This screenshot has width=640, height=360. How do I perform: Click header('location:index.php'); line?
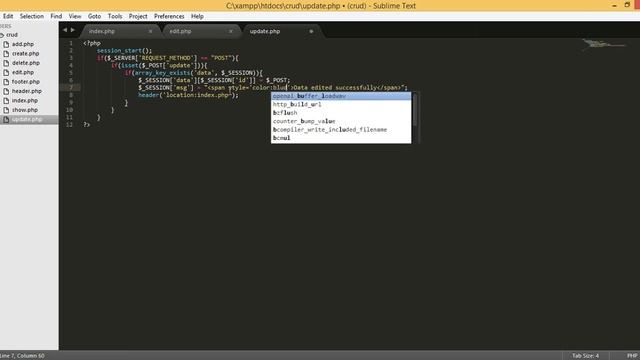(188, 95)
